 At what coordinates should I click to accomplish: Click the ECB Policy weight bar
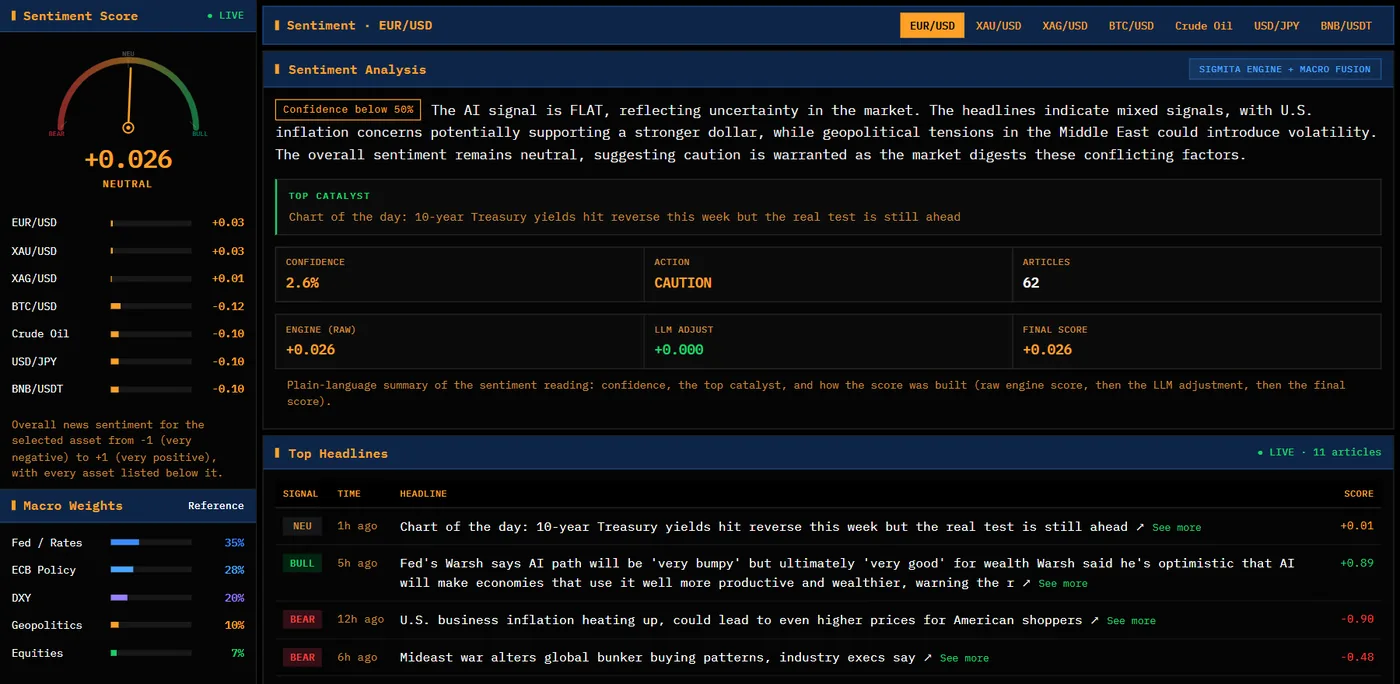click(151, 570)
